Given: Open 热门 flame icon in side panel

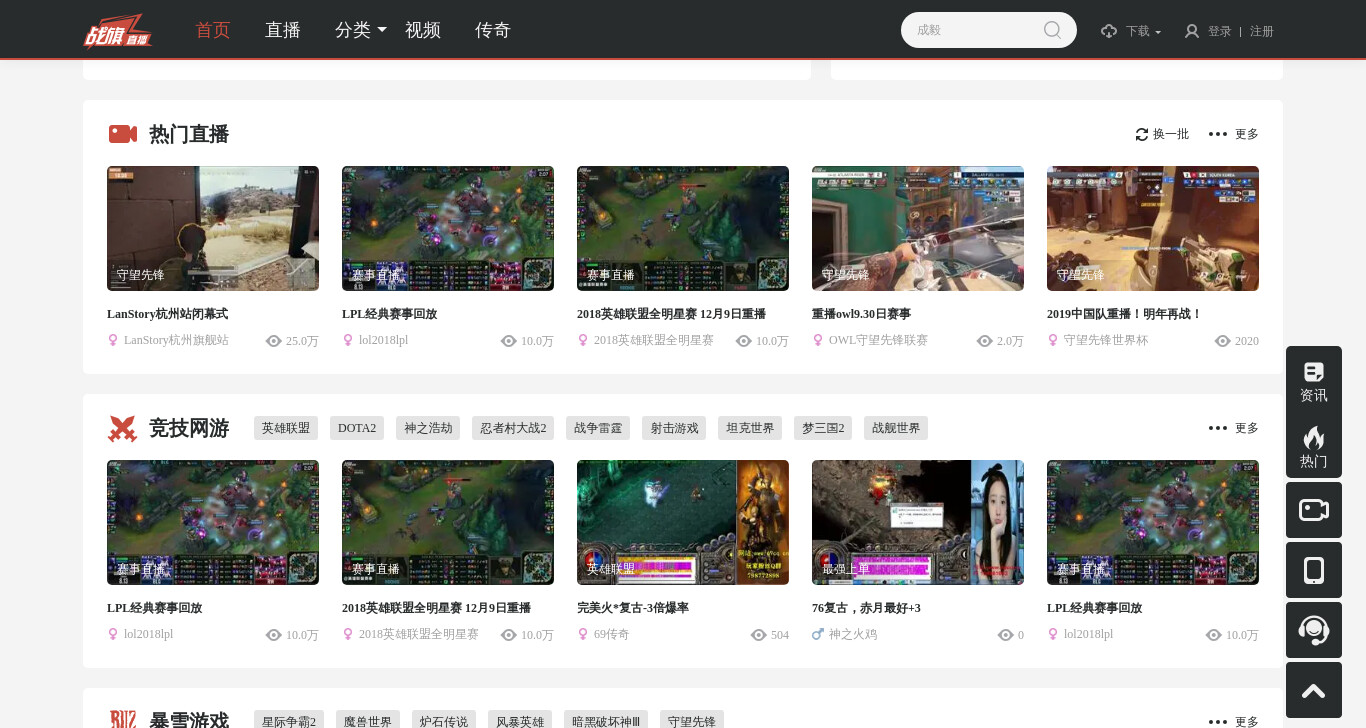Looking at the screenshot, I should click(x=1314, y=447).
